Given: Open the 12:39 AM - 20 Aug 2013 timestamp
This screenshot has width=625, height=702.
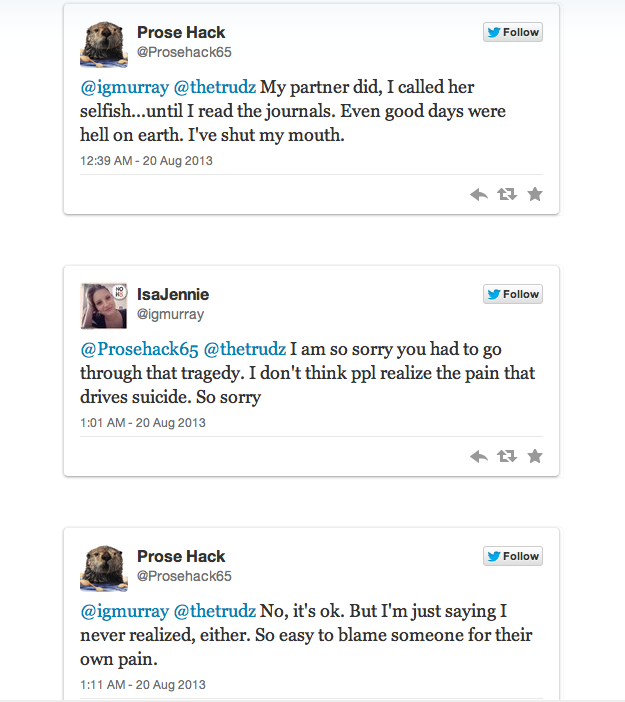Looking at the screenshot, I should (x=146, y=160).
